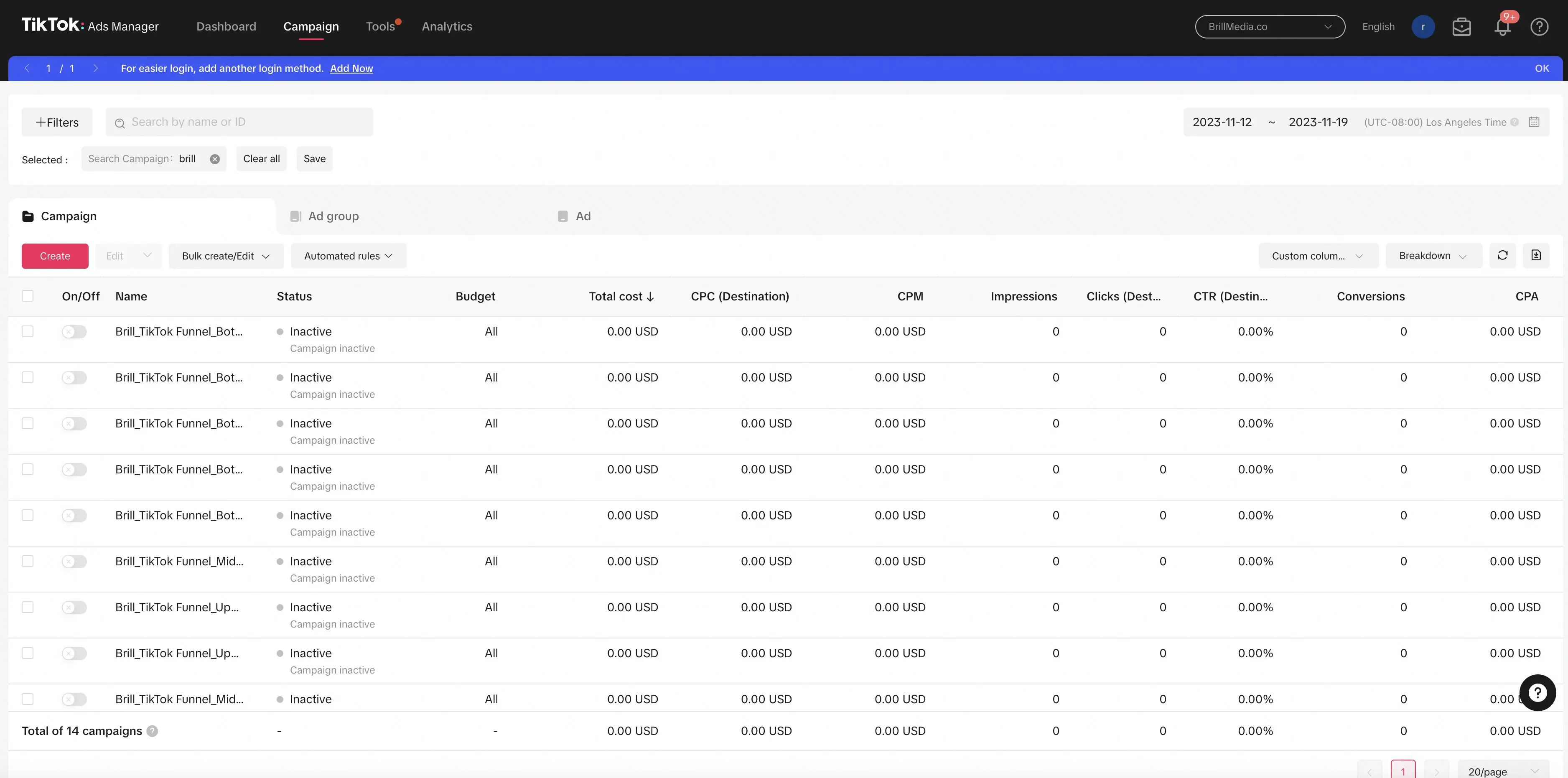
Task: Open the briefcase business center icon
Action: pos(1461,27)
